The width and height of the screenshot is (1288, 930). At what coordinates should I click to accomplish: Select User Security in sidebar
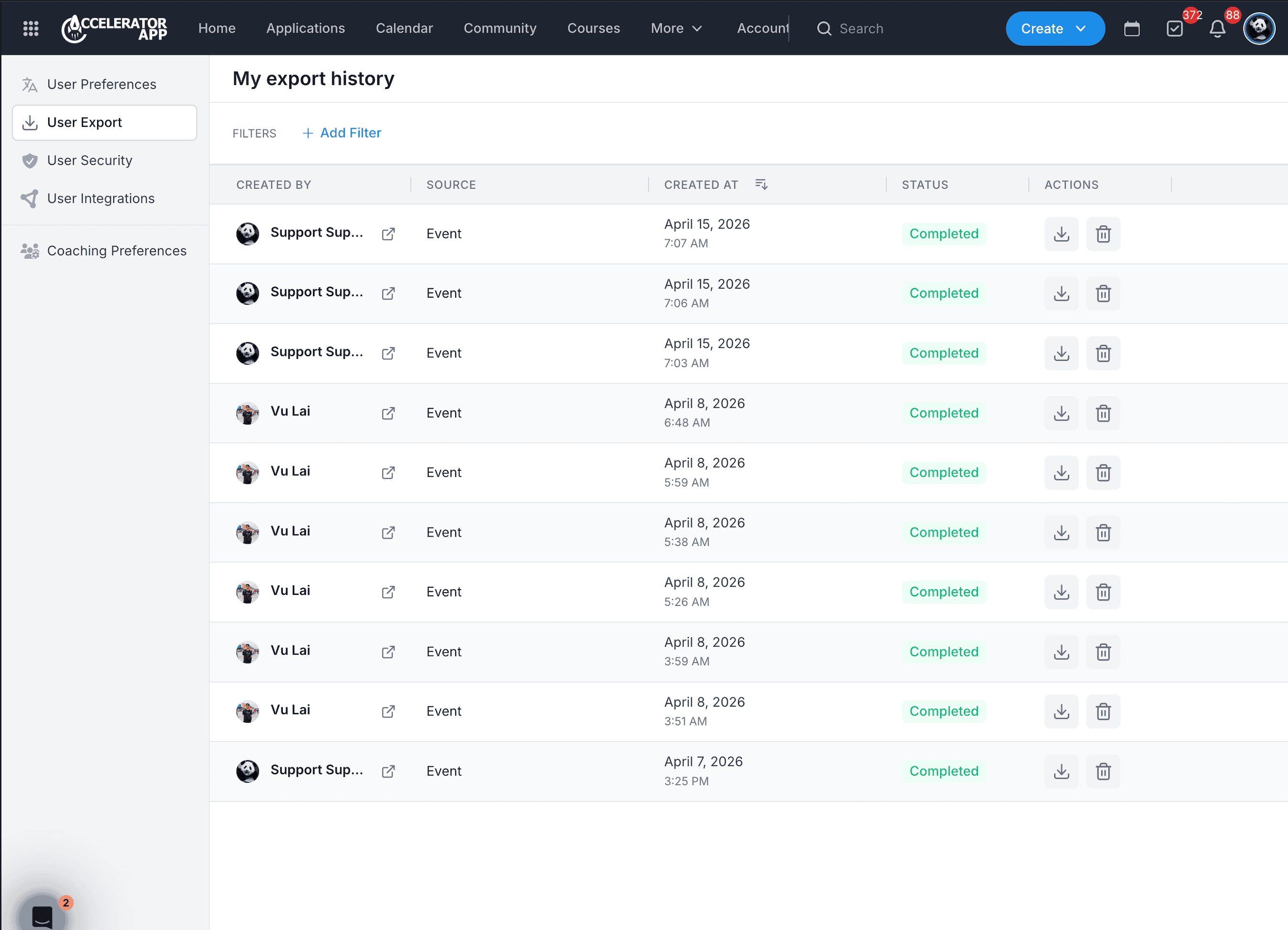(90, 160)
